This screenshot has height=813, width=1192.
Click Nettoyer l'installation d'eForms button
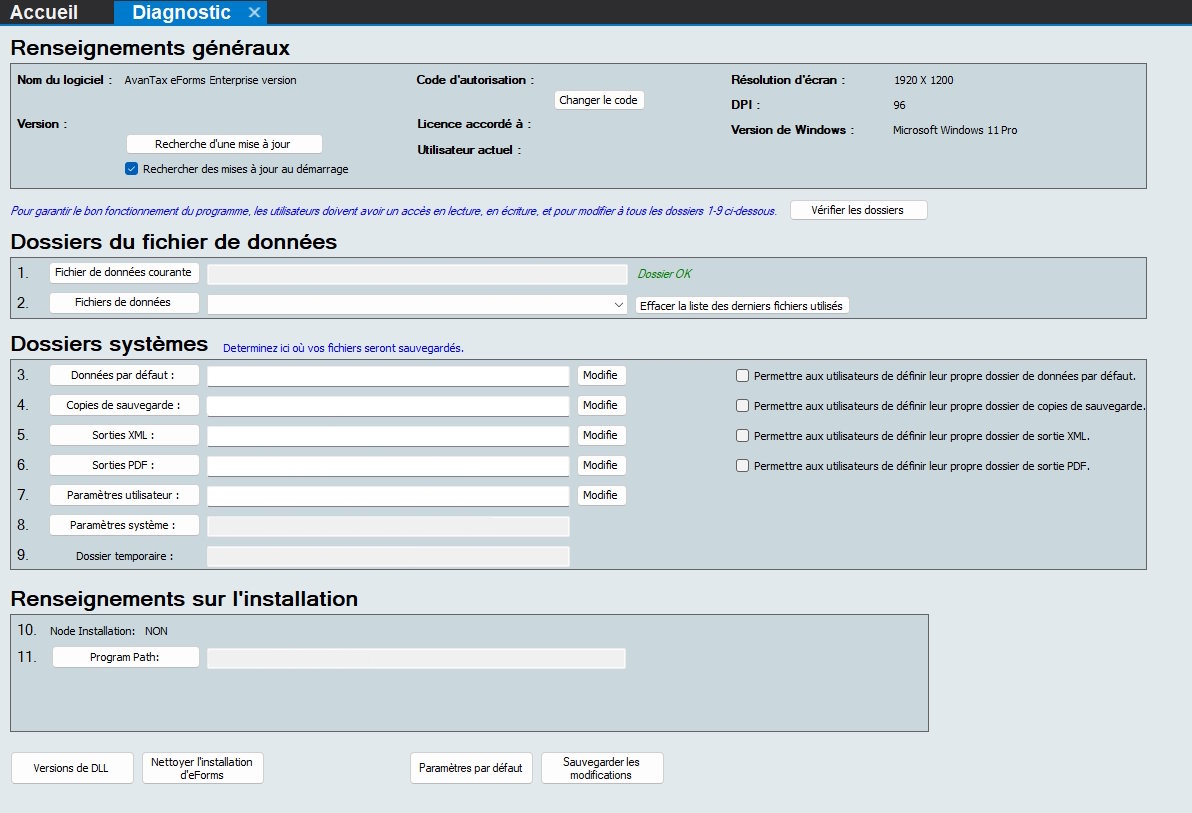pyautogui.click(x=202, y=768)
